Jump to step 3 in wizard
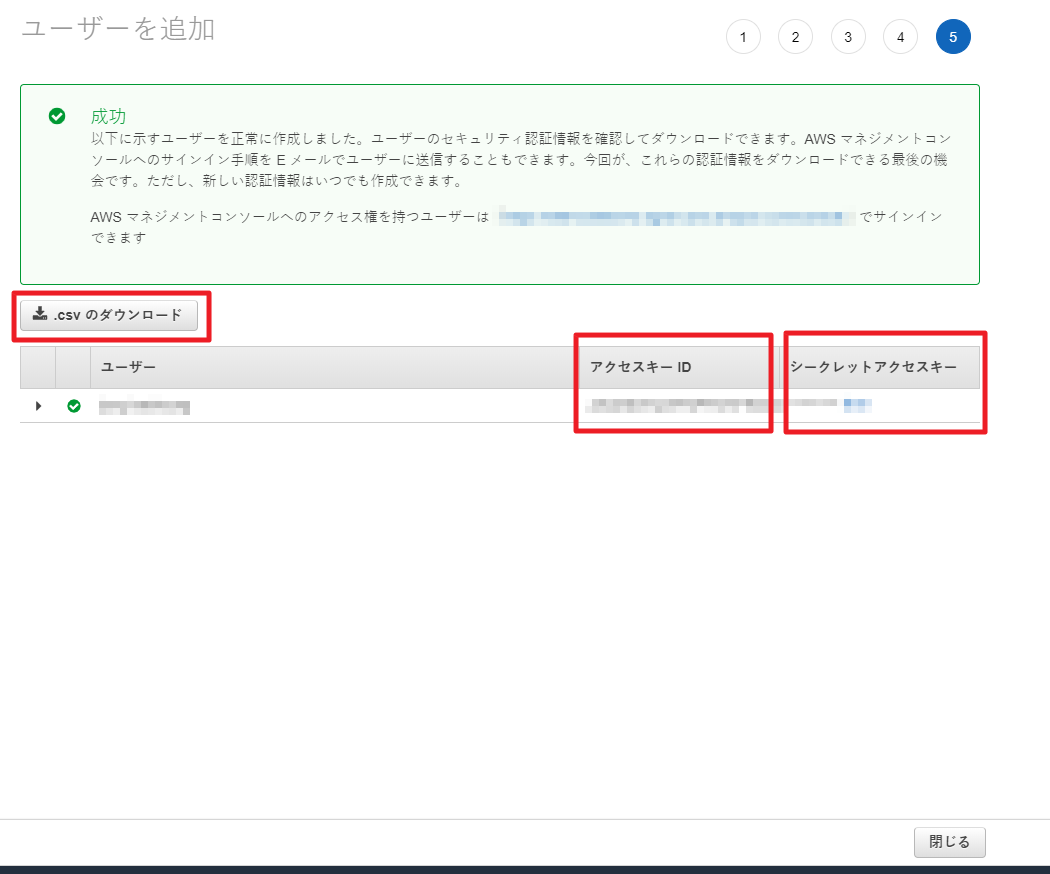This screenshot has height=874, width=1050. [848, 37]
